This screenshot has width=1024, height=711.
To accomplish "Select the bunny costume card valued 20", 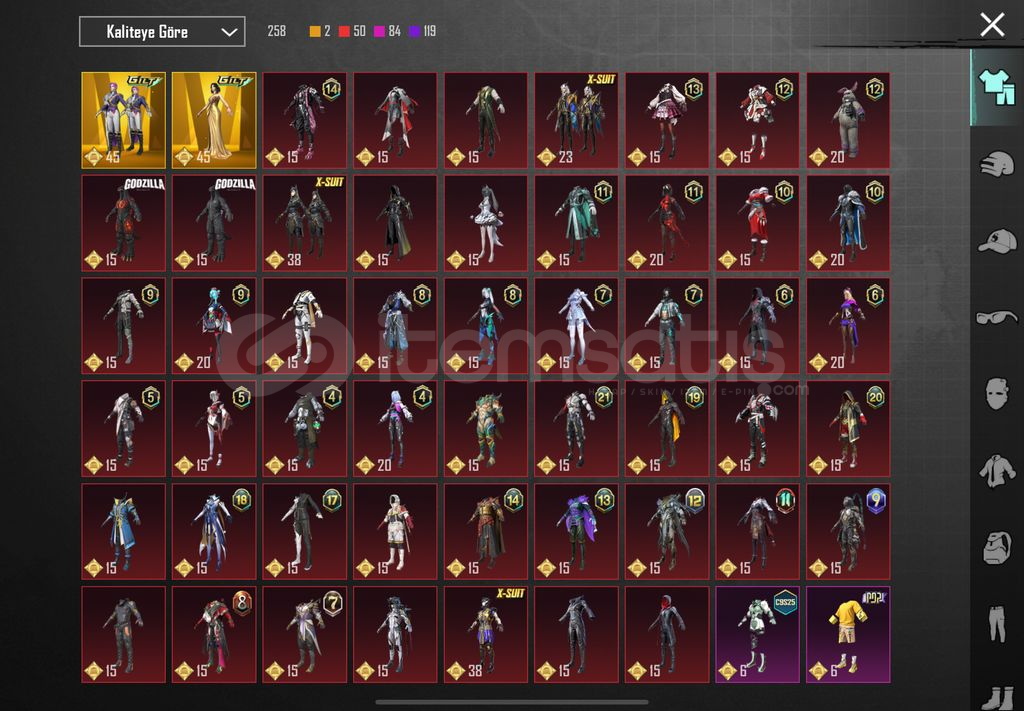I will [x=848, y=120].
